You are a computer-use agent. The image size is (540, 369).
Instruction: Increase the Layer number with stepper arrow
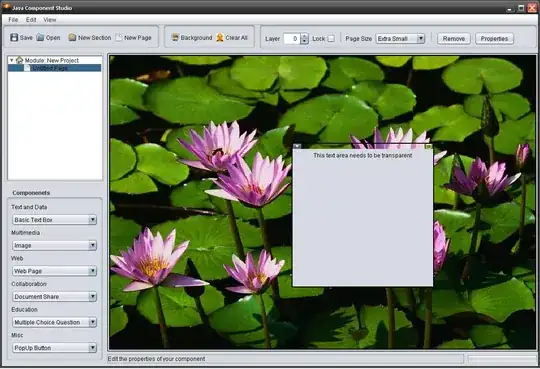pyautogui.click(x=304, y=36)
